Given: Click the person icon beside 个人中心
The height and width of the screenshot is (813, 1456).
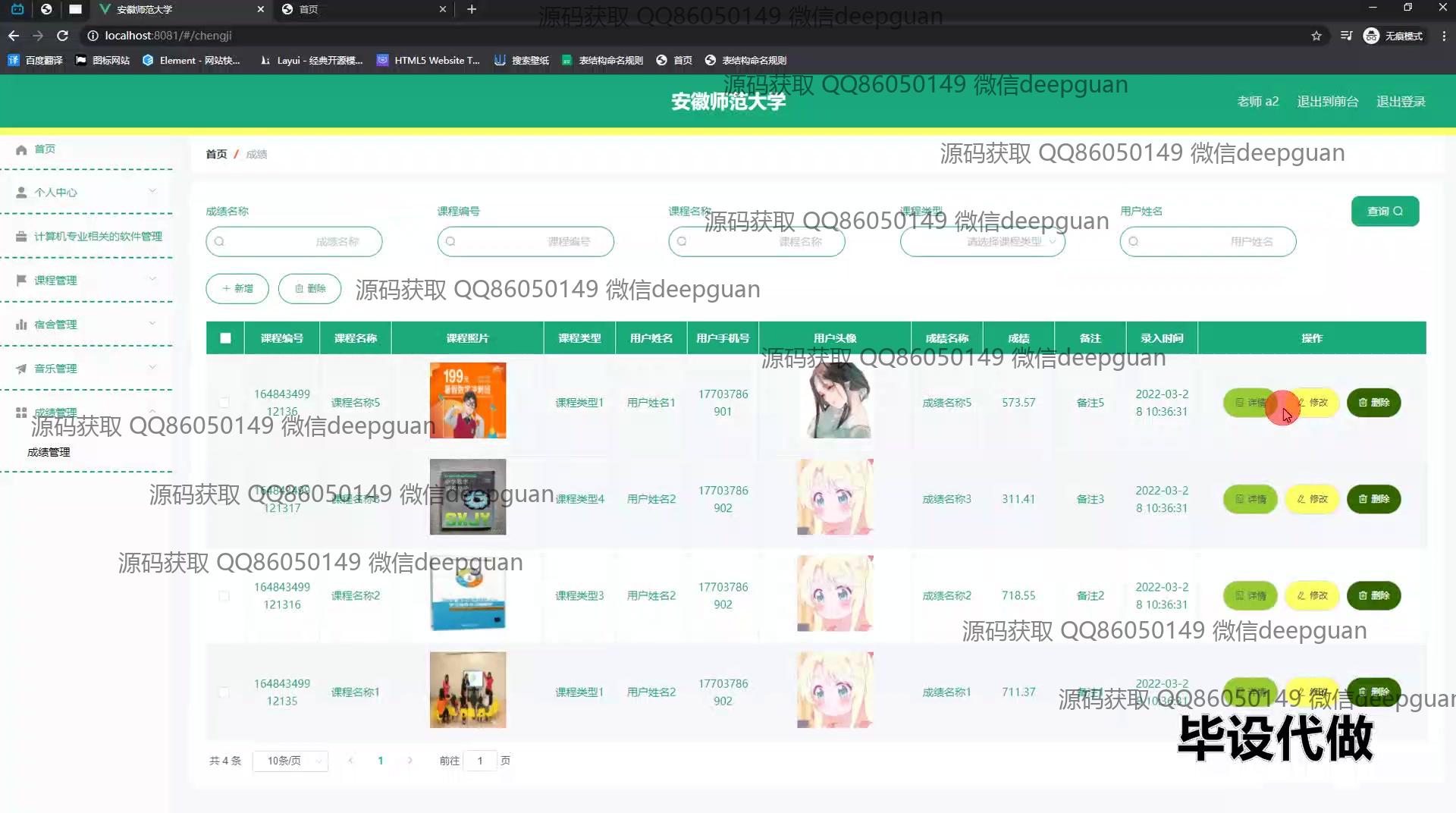Looking at the screenshot, I should pyautogui.click(x=21, y=193).
